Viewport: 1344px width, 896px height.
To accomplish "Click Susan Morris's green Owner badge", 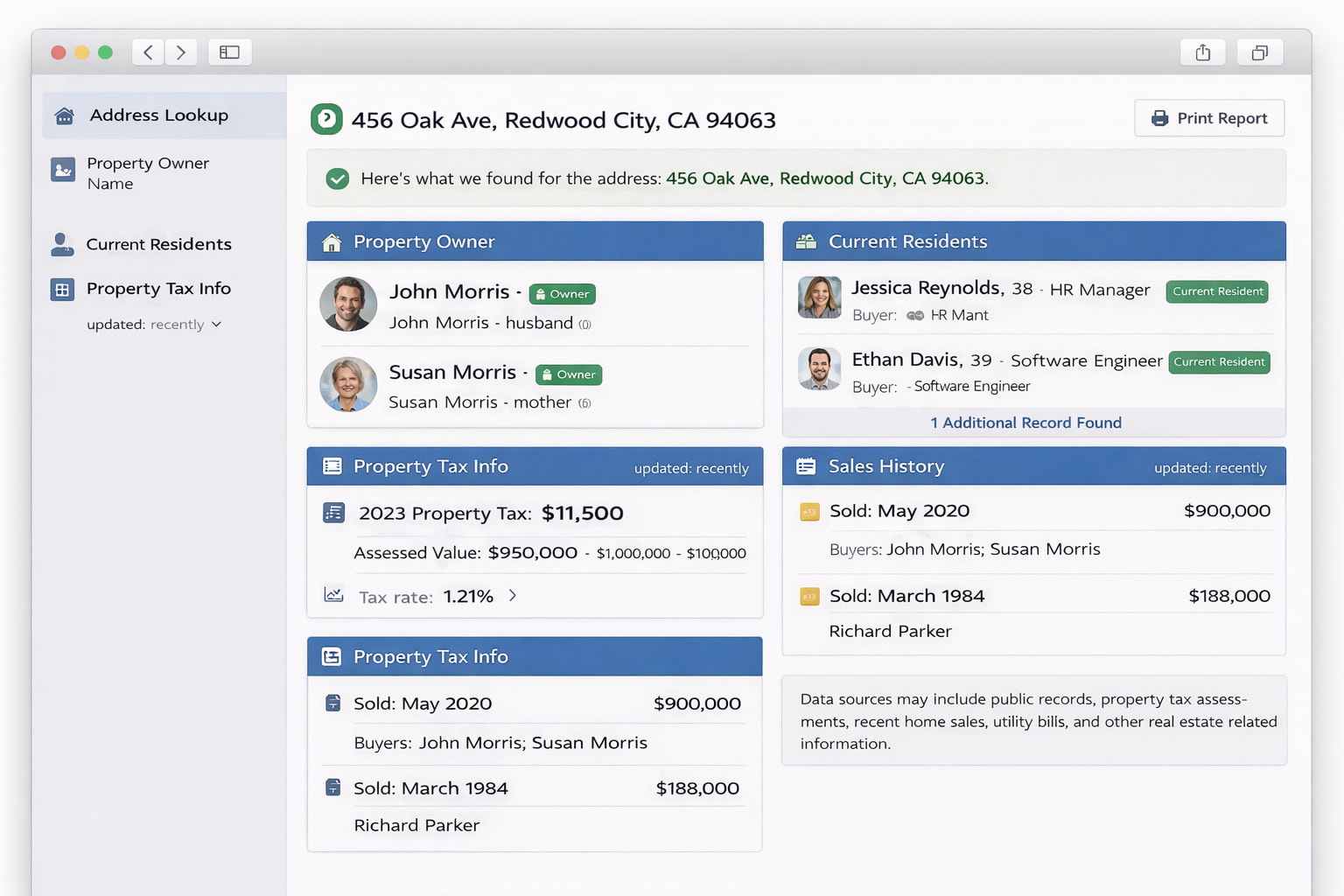I will pyautogui.click(x=569, y=374).
